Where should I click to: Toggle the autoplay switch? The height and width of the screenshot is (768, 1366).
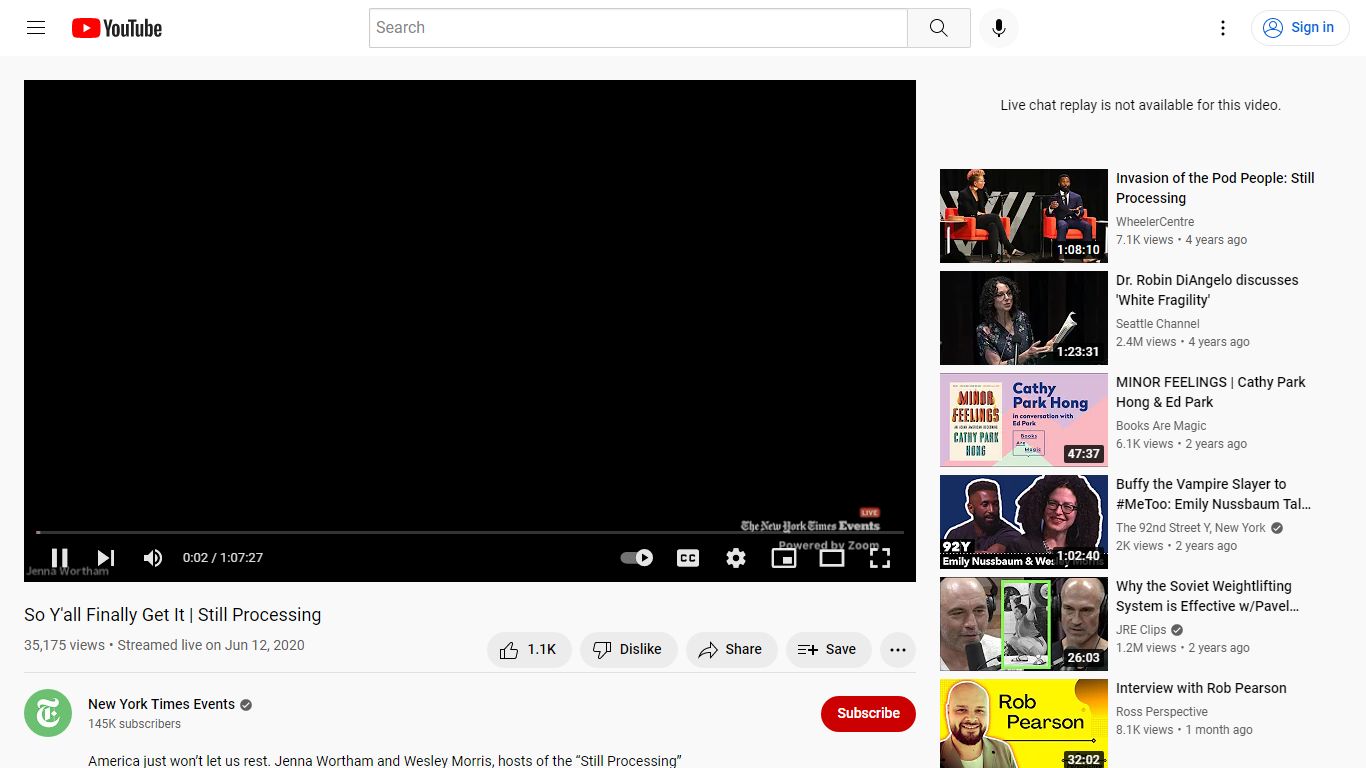point(637,558)
